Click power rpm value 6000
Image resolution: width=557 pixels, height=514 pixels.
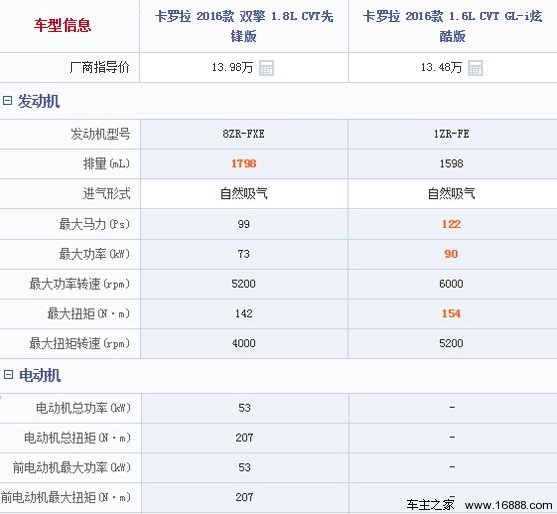point(451,284)
